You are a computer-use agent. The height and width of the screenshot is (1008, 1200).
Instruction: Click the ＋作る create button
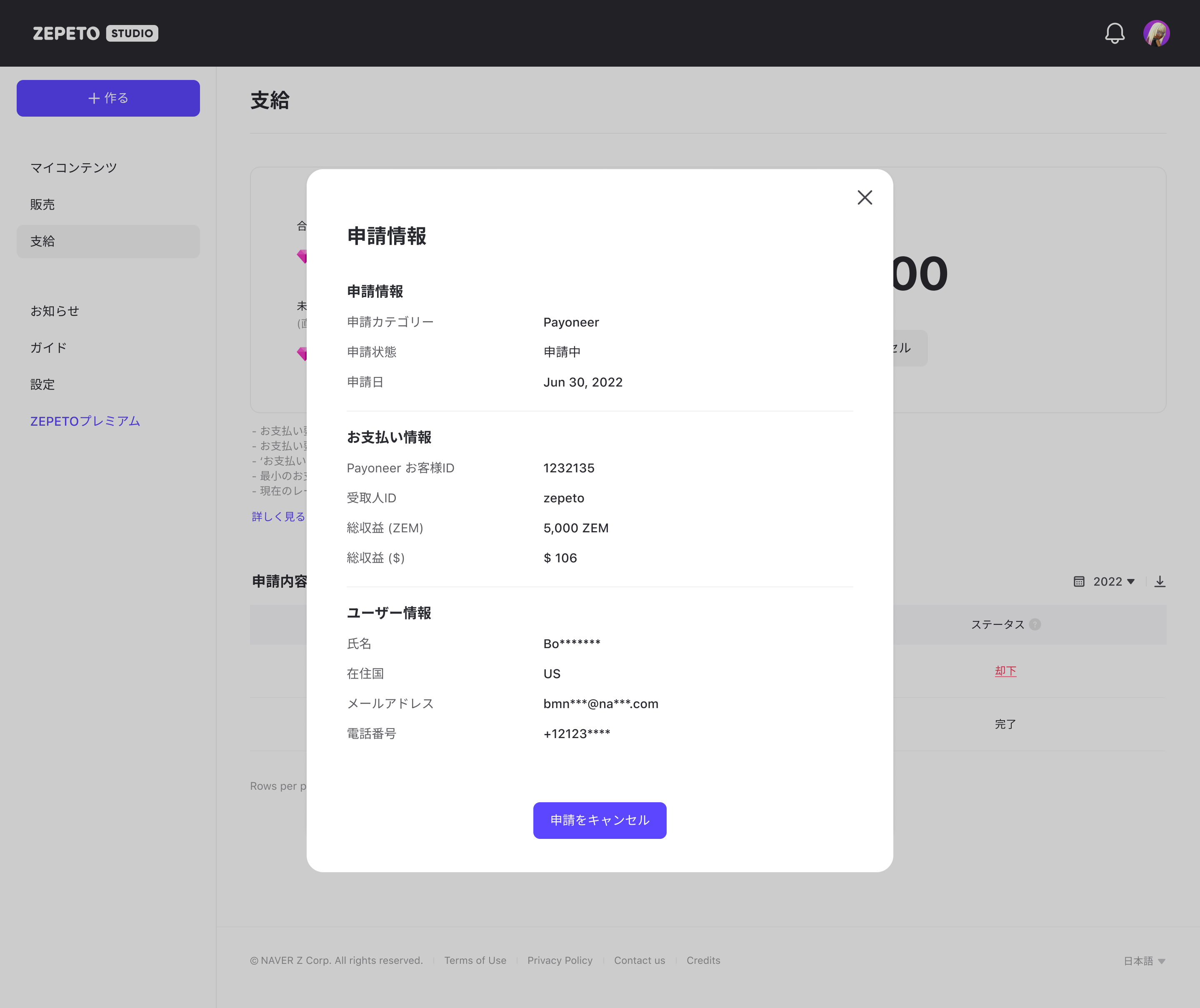click(x=108, y=98)
